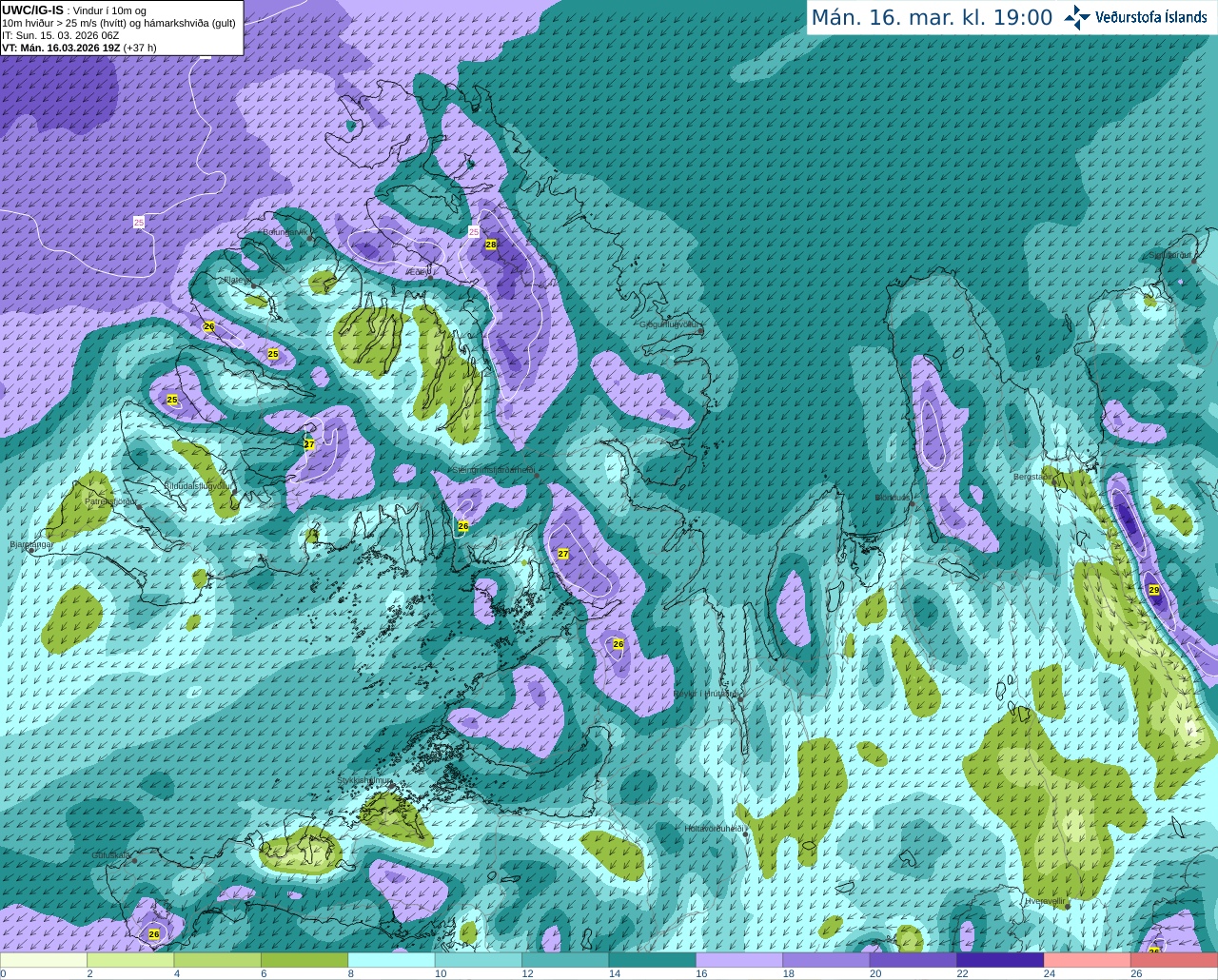Click the Steingrímsfjarðarheiði station label
The image size is (1218, 980).
[492, 470]
